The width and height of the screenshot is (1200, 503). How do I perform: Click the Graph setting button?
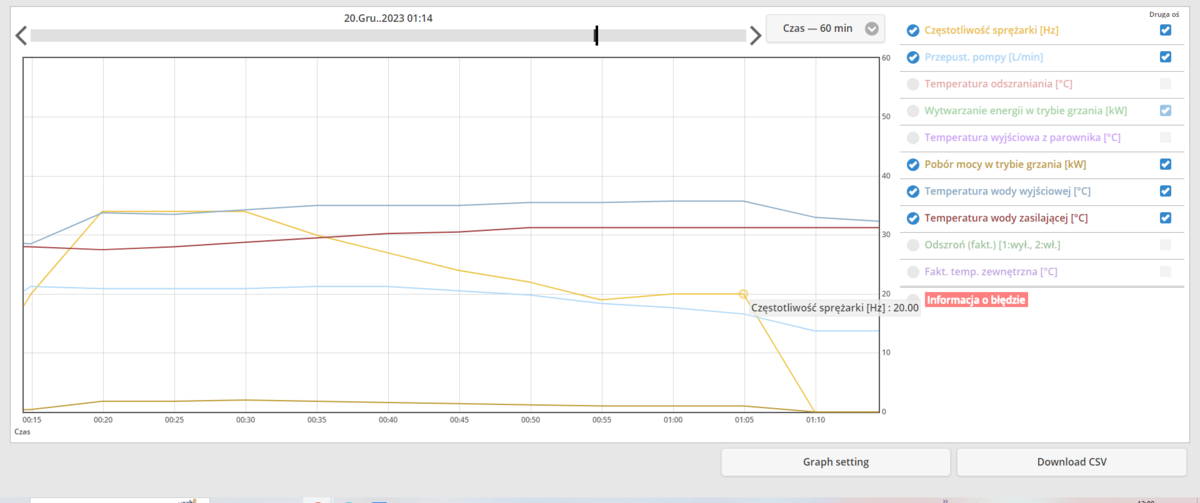pos(835,462)
